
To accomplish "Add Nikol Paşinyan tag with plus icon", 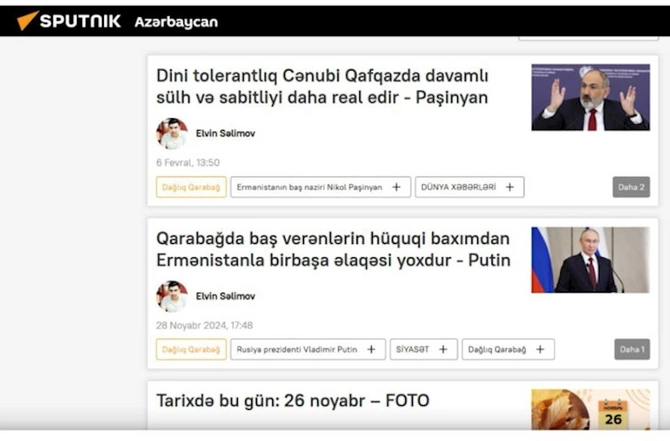I will pyautogui.click(x=397, y=187).
